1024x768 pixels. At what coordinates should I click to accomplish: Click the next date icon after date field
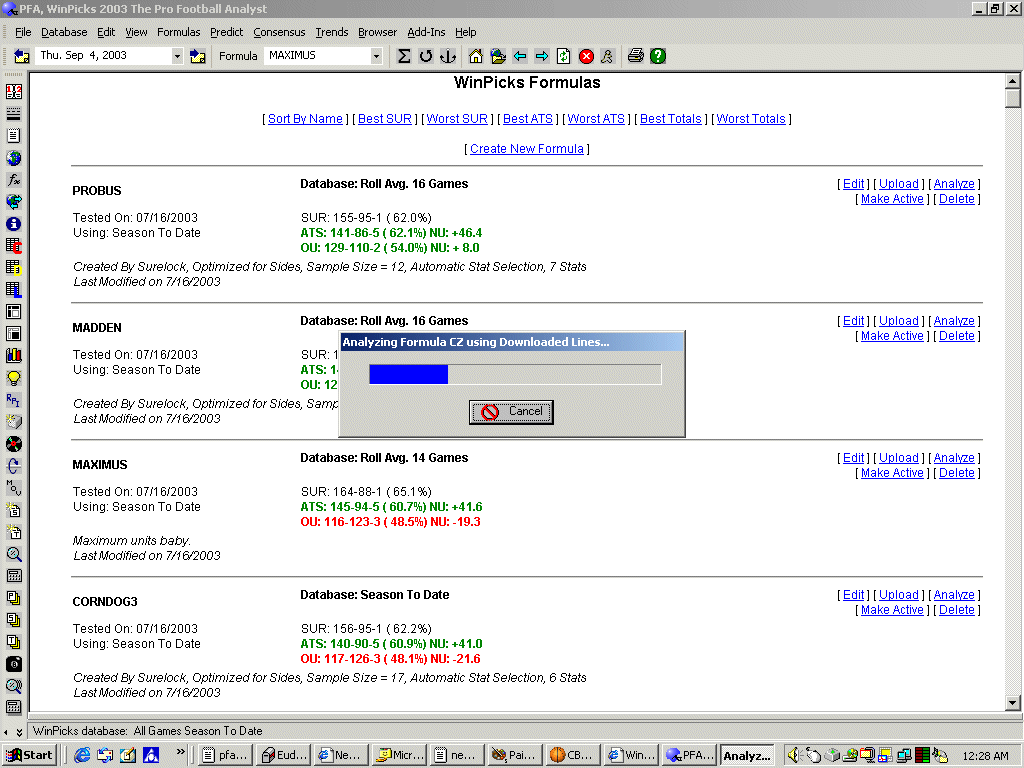pos(198,56)
